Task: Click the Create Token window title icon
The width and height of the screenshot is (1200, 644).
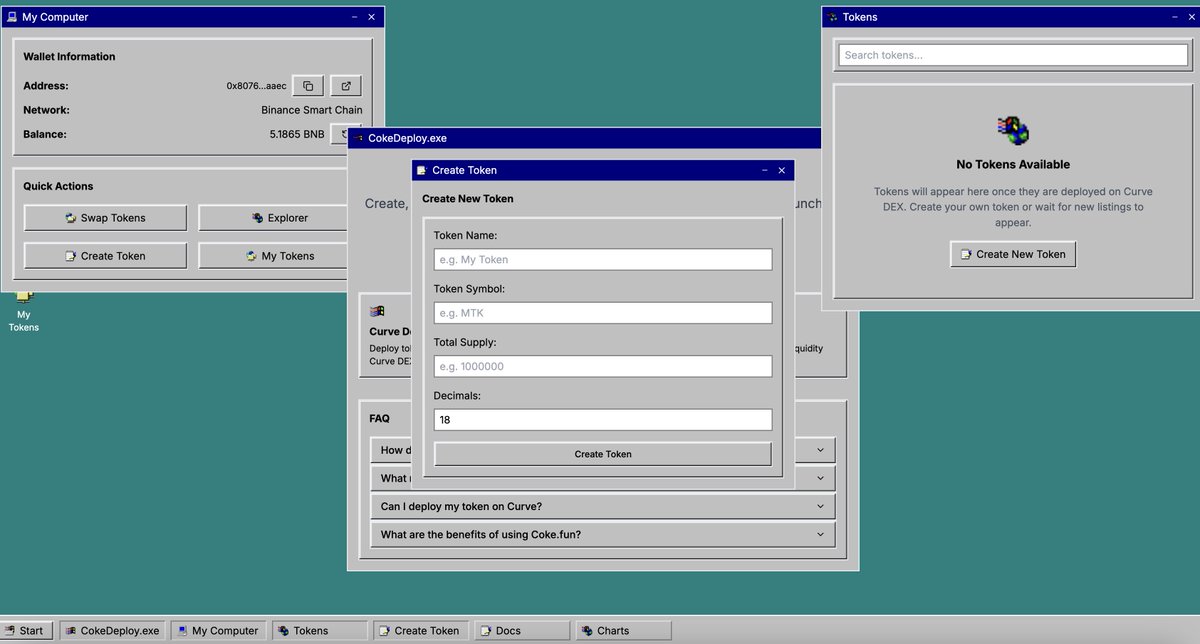Action: [422, 170]
